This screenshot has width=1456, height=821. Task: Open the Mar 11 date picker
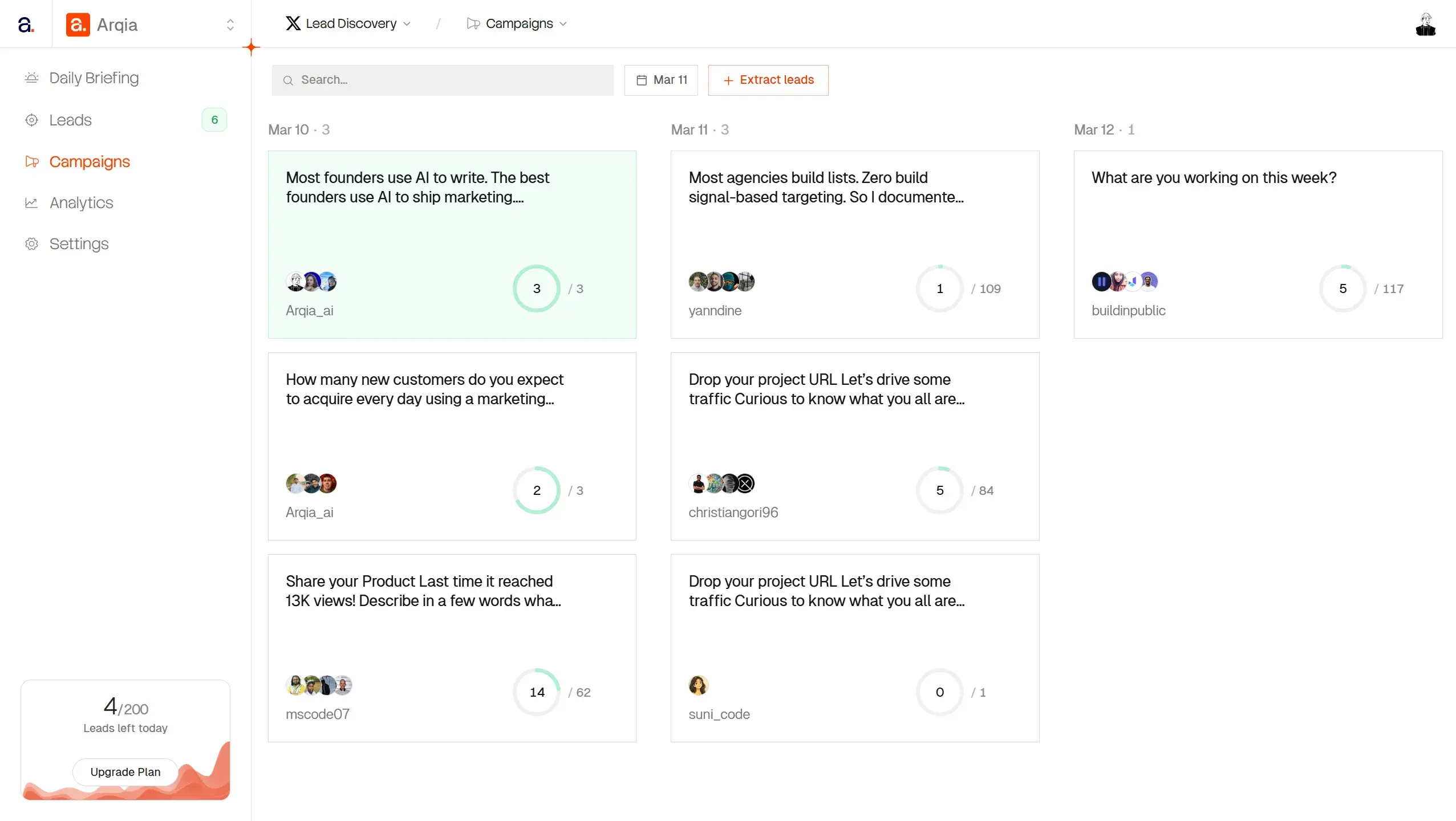(x=661, y=80)
